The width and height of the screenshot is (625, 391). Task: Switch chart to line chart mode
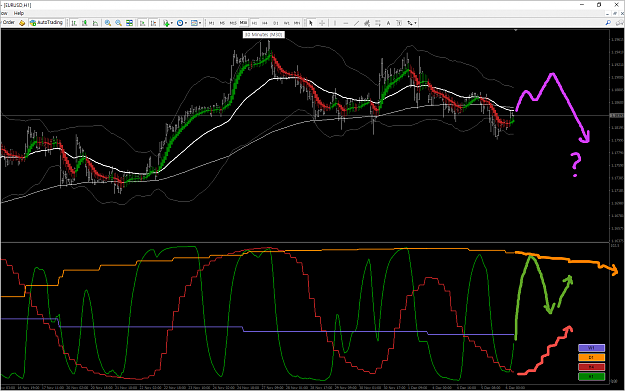pos(95,23)
